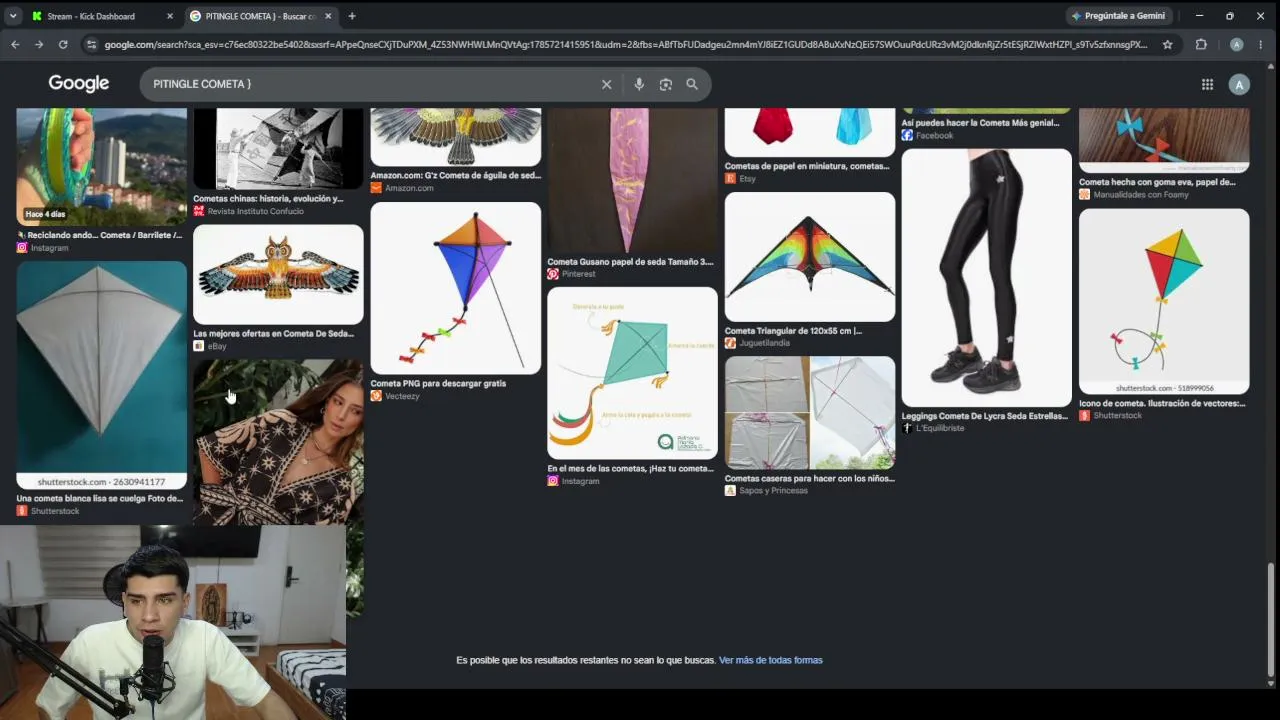Open 'Cometas chinas: historia, evolución' result

(x=268, y=199)
